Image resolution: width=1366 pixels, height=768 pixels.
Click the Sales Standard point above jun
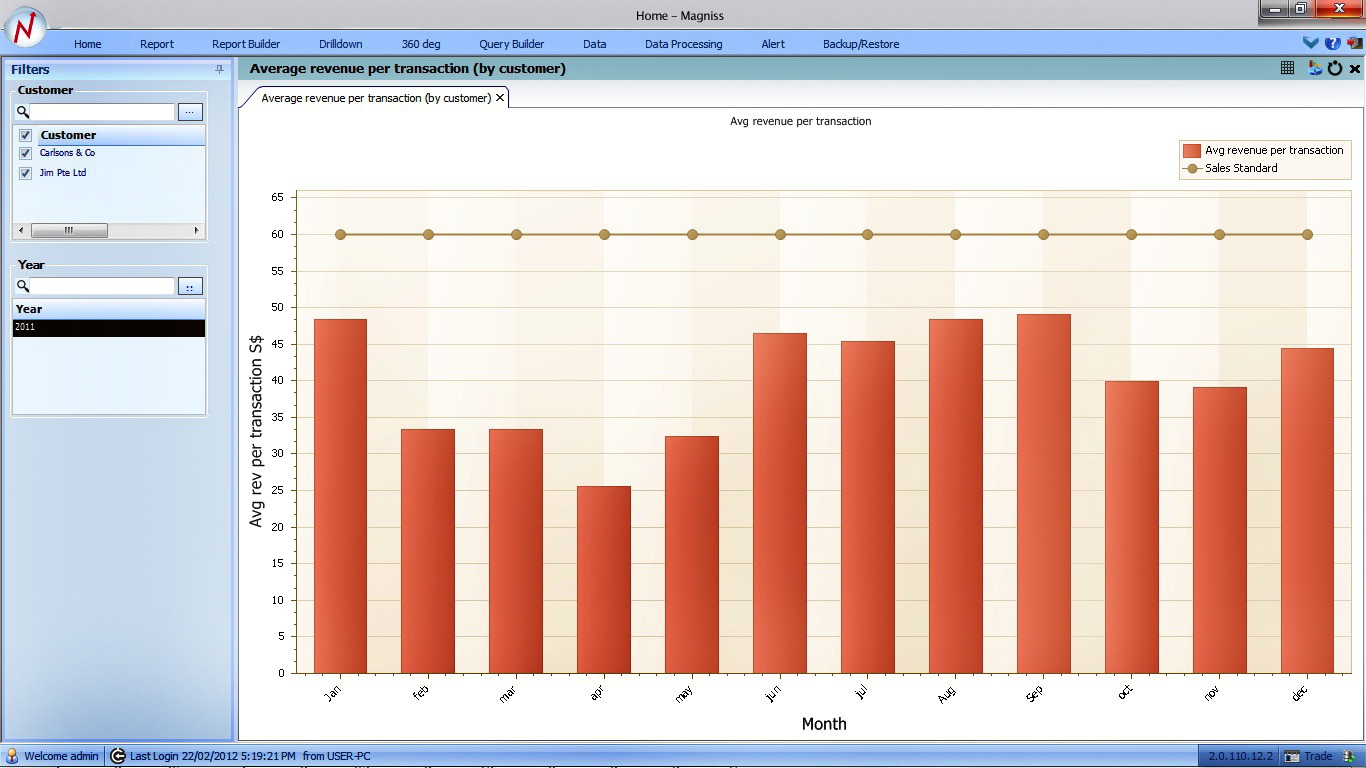click(780, 235)
